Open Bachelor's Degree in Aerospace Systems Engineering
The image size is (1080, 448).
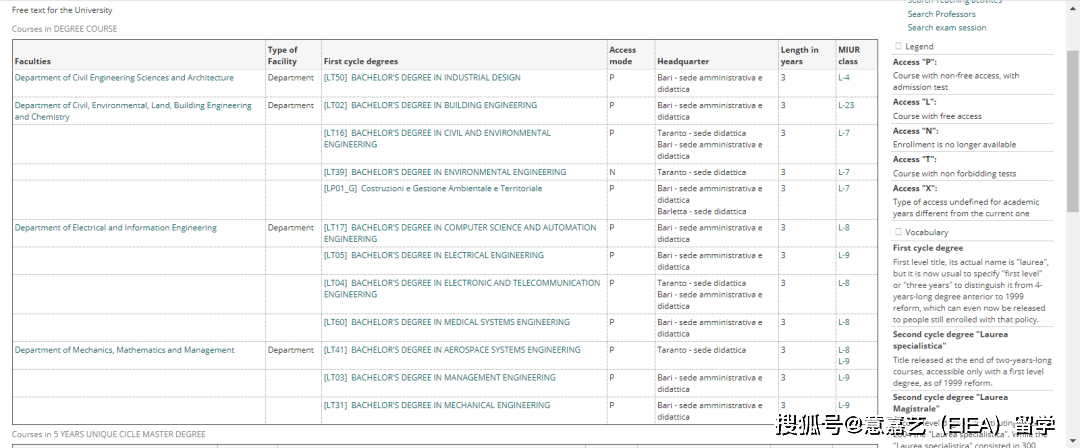(x=465, y=350)
